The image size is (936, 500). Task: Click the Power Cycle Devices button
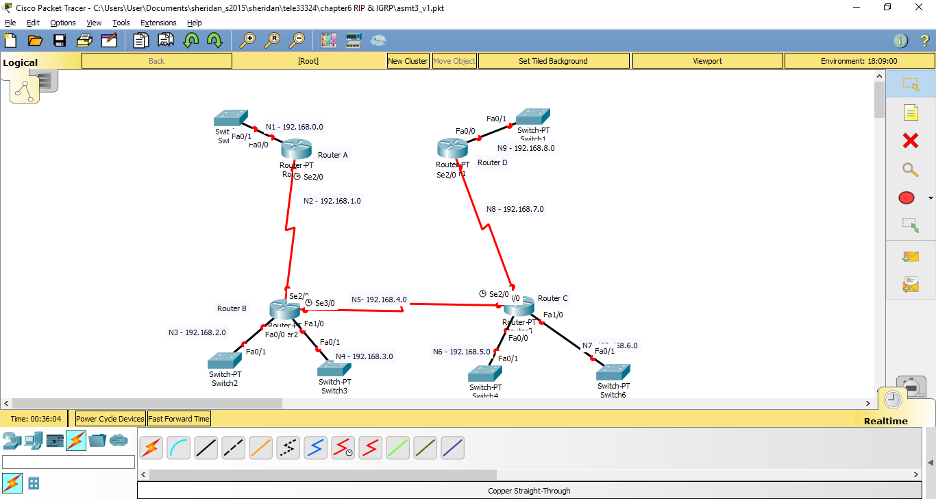(110, 419)
